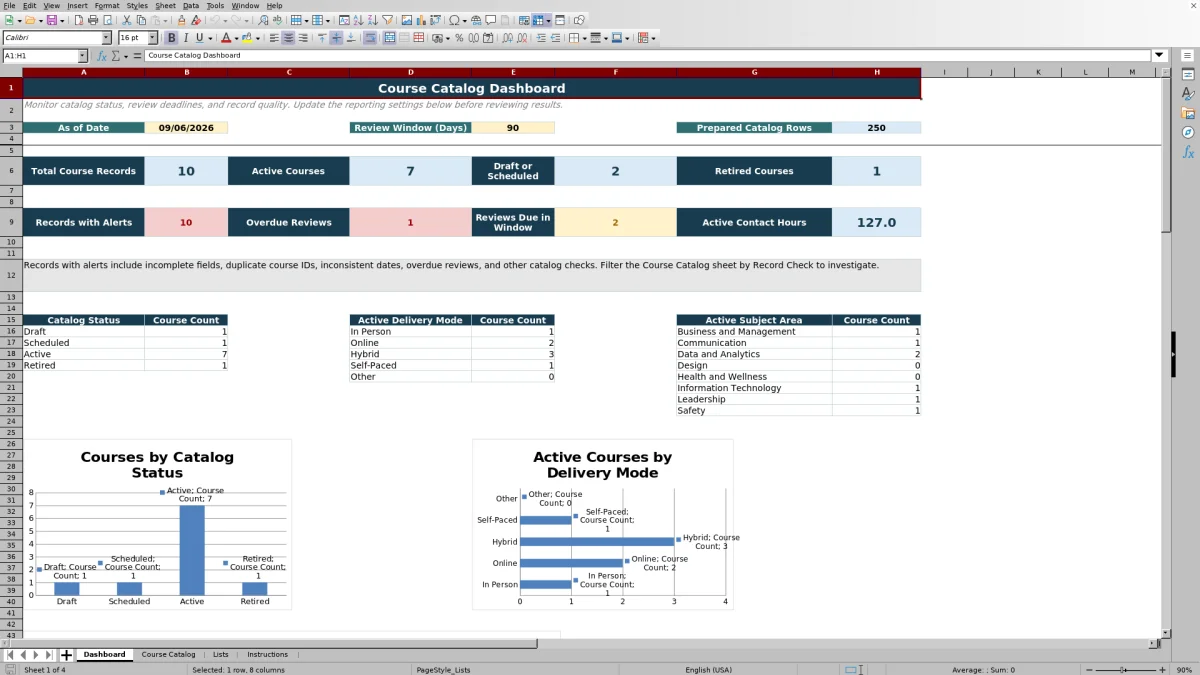Open the font size 16 pt dropdown
This screenshot has width=1200, height=675.
click(x=152, y=38)
